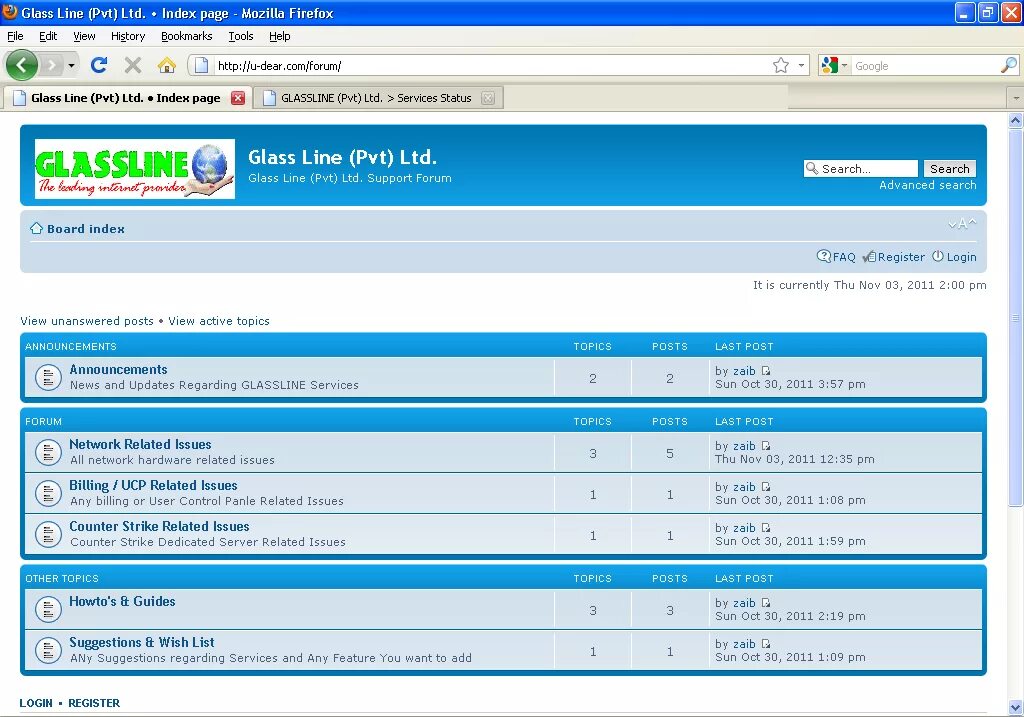Click View active topics
The image size is (1024, 717).
219,321
